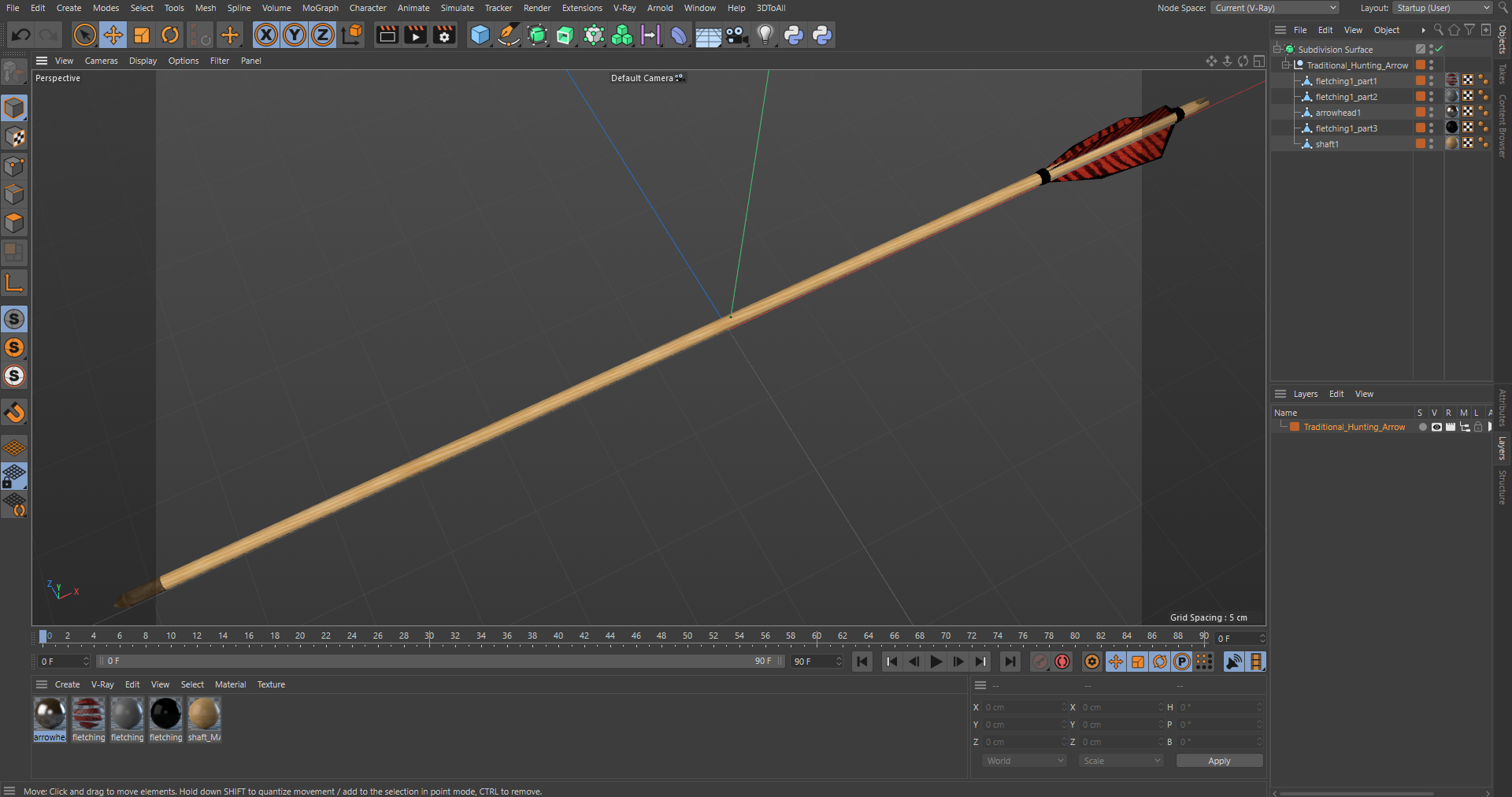Switch to Texture mode icon

(14, 137)
